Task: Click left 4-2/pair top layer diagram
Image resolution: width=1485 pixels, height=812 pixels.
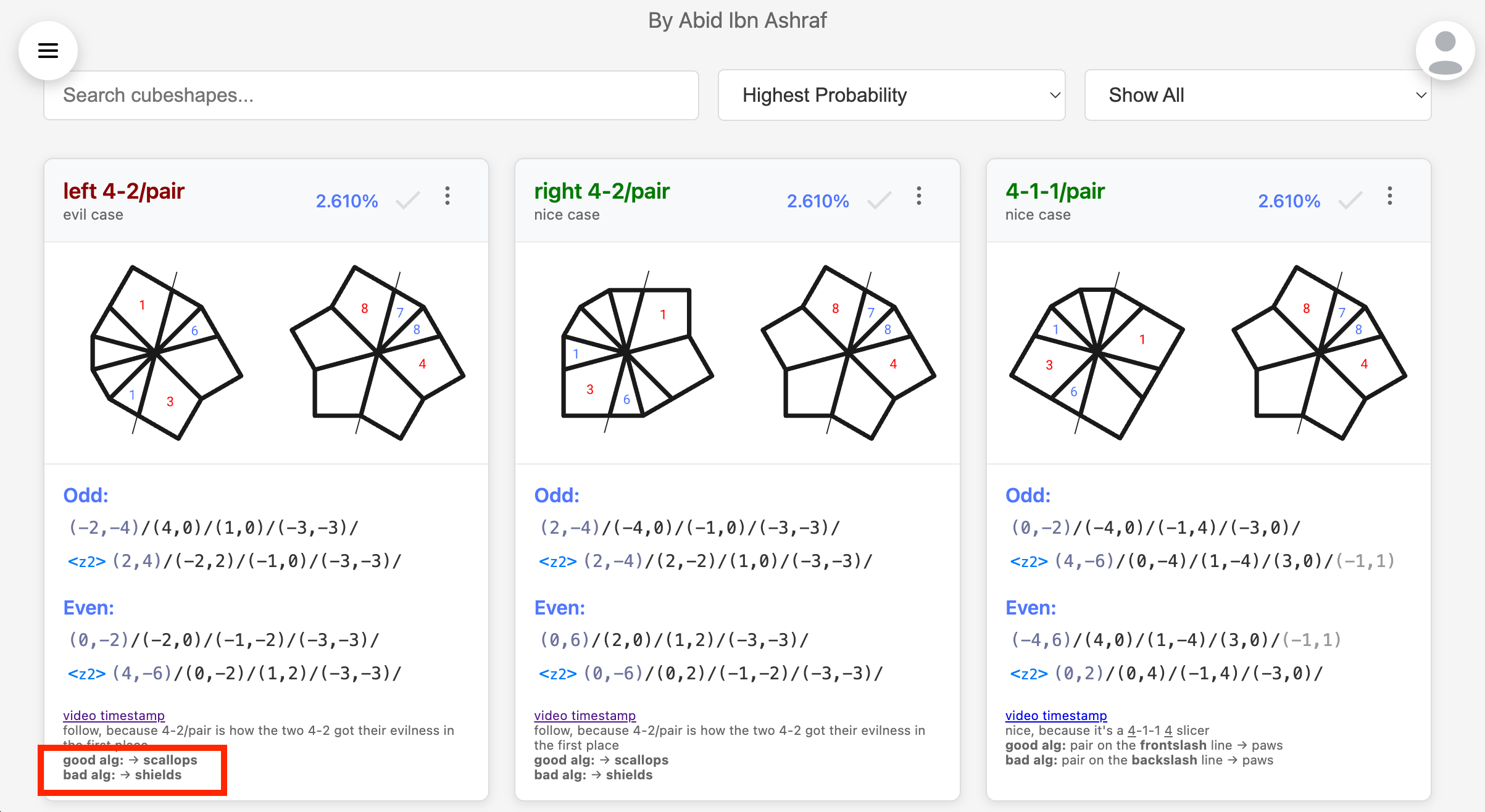Action: coord(167,352)
